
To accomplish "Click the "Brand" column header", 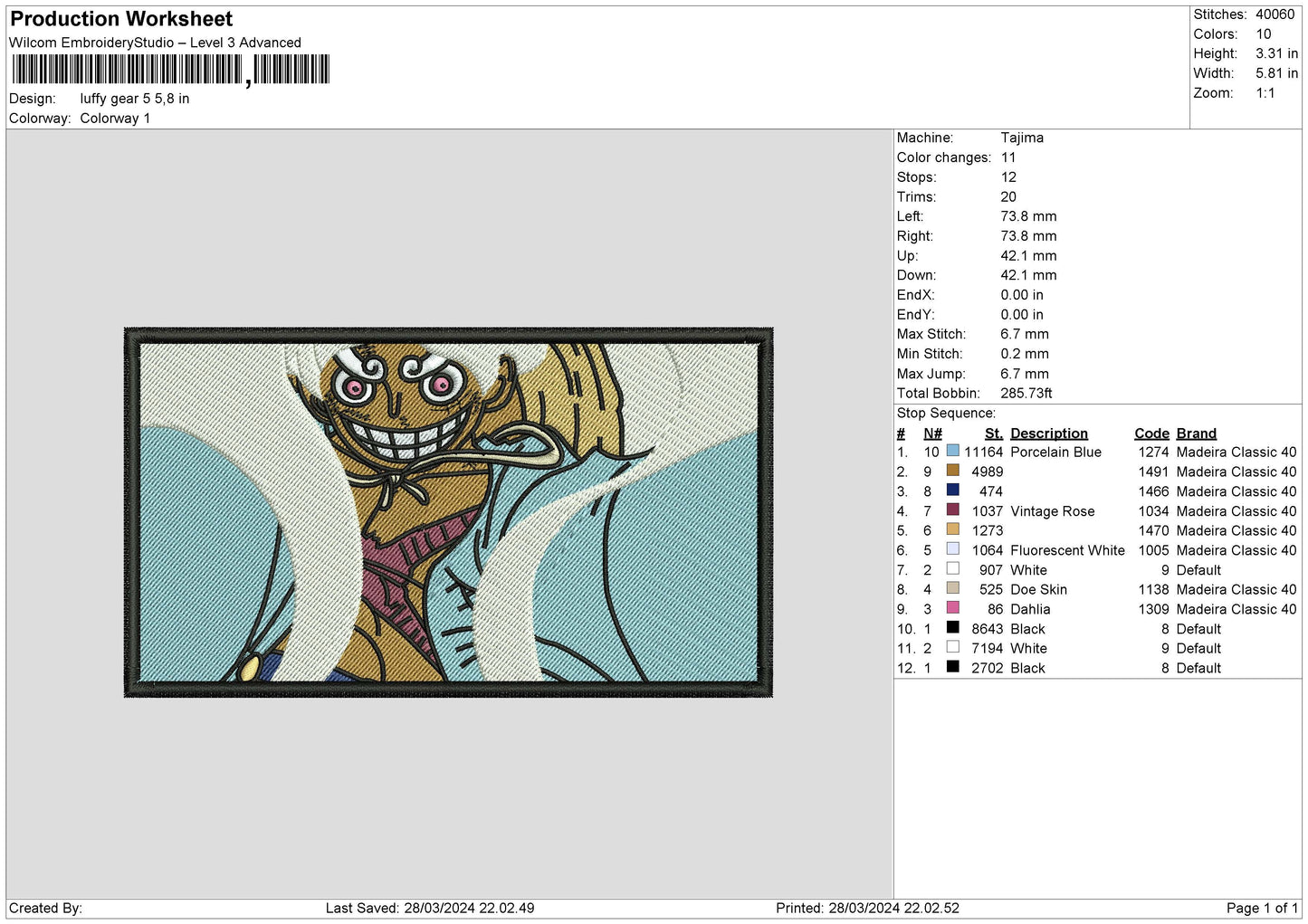I will [x=1197, y=433].
